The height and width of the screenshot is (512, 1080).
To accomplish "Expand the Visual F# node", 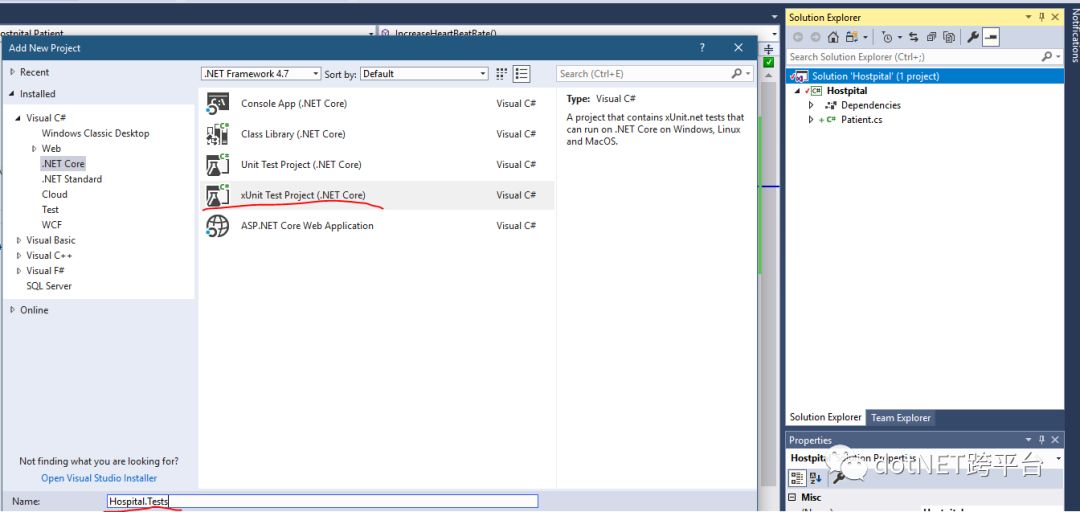I will 19,270.
